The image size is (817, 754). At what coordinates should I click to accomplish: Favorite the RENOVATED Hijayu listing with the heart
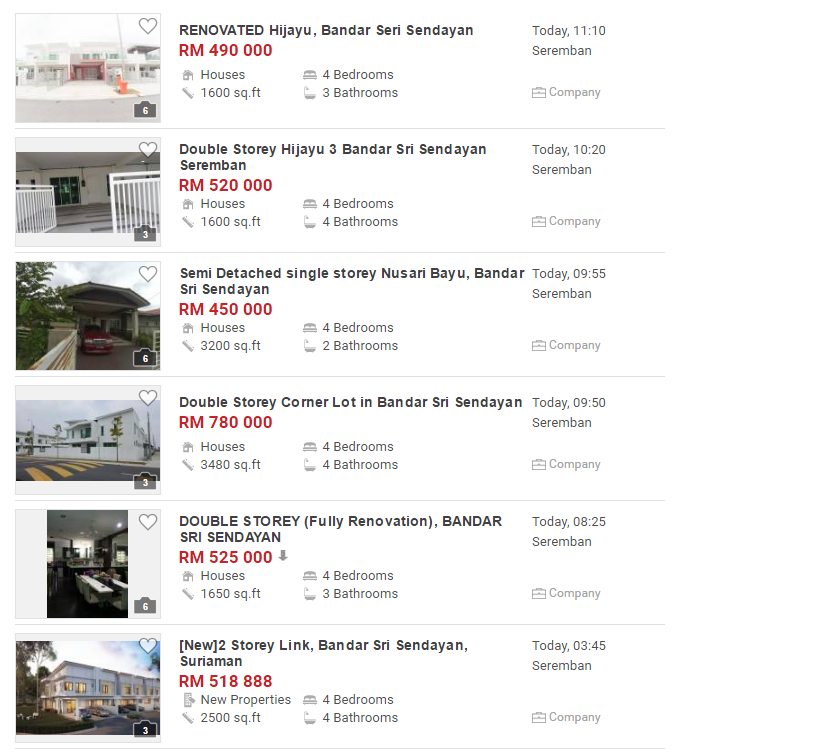coord(148,26)
